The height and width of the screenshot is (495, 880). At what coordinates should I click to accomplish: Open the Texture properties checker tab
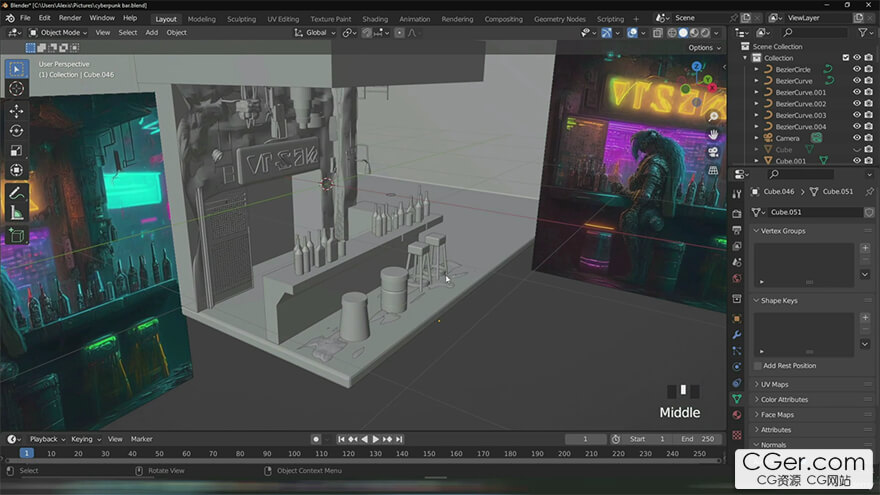(737, 435)
